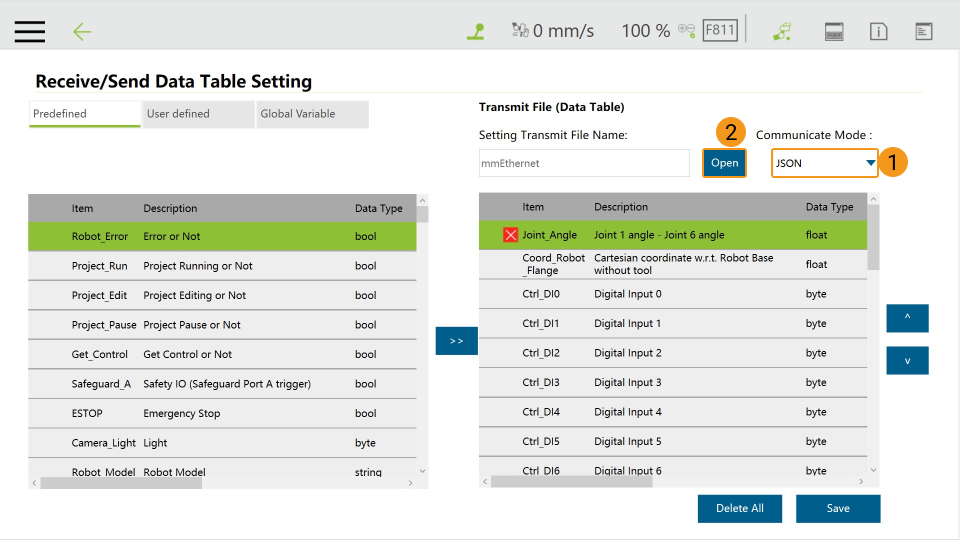Viewport: 960px width, 540px height.
Task: Open the information icon in top bar
Action: coord(879,31)
